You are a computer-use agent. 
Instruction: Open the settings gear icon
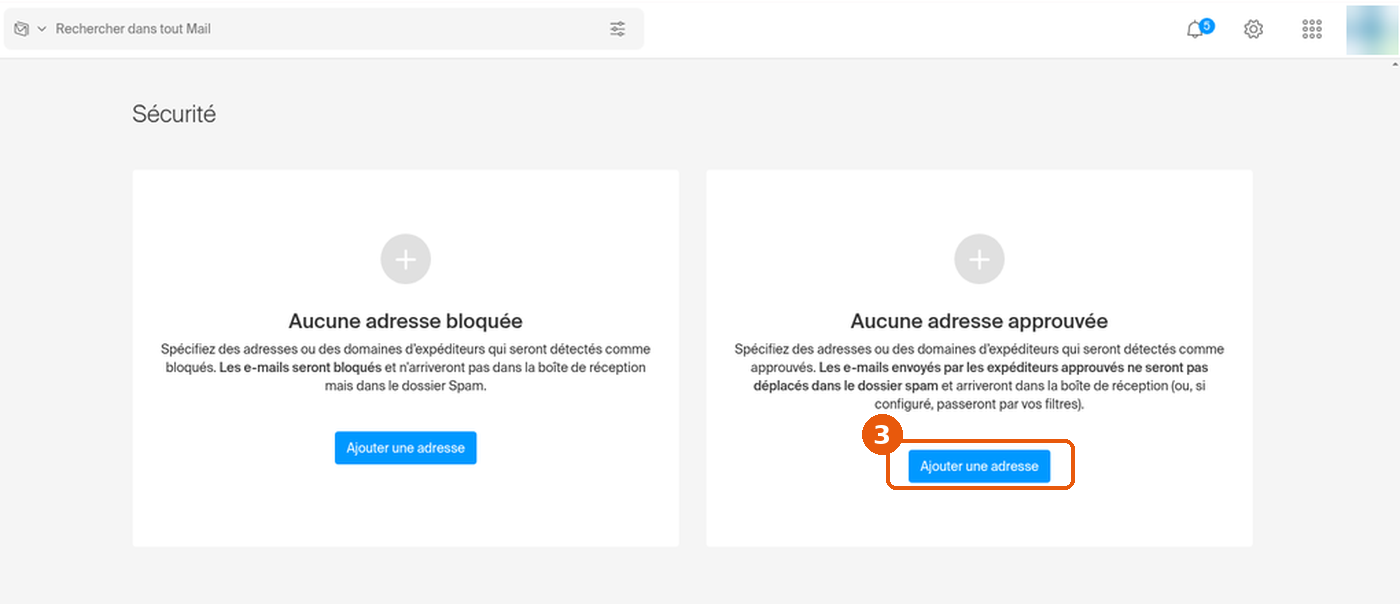pyautogui.click(x=1253, y=29)
